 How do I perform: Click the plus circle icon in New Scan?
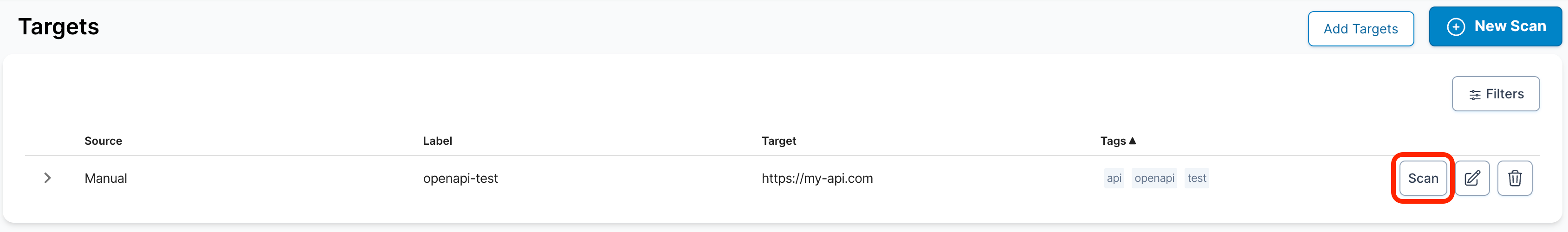tap(1455, 27)
